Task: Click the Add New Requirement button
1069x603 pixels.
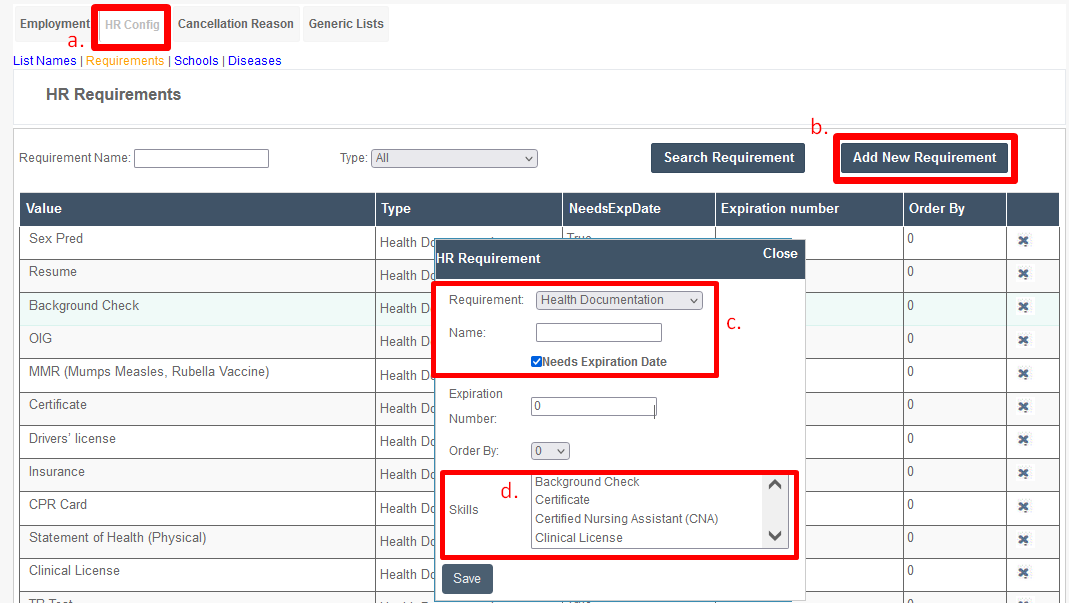Action: 924,158
